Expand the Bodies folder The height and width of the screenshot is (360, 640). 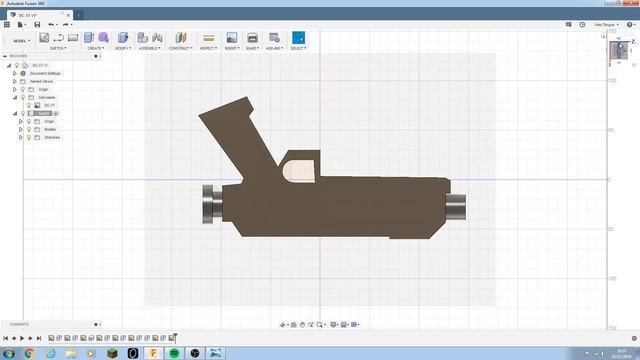coord(21,129)
